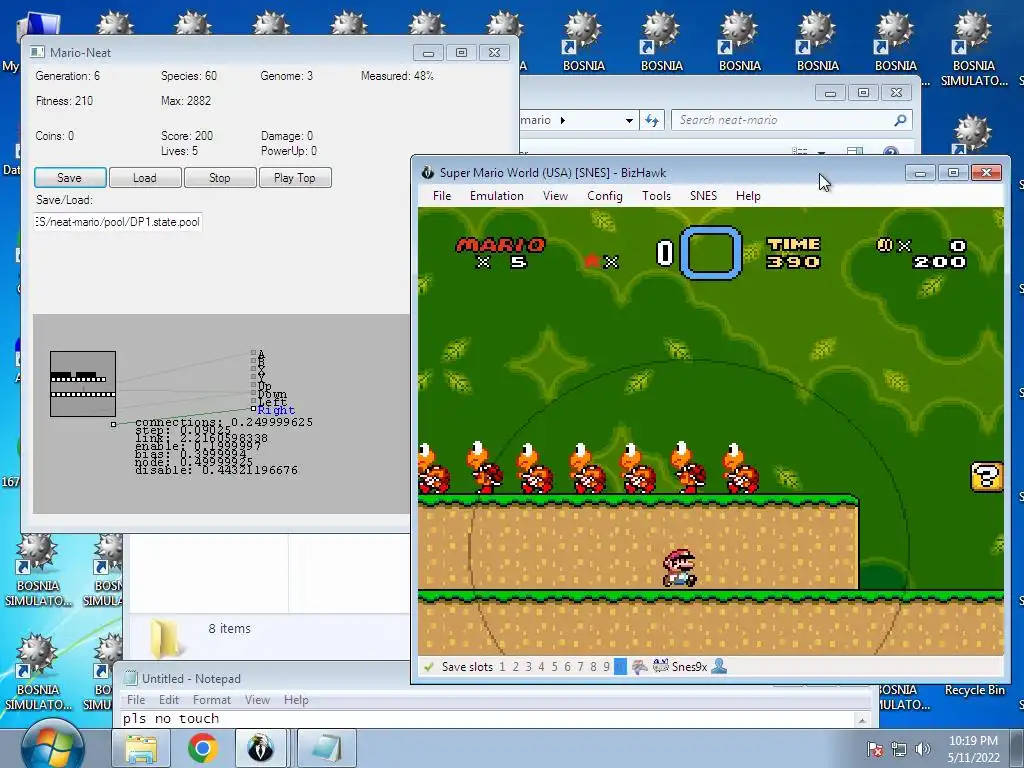This screenshot has width=1024, height=768.
Task: Click the Snes9x core icon in status bar
Action: (x=660, y=667)
